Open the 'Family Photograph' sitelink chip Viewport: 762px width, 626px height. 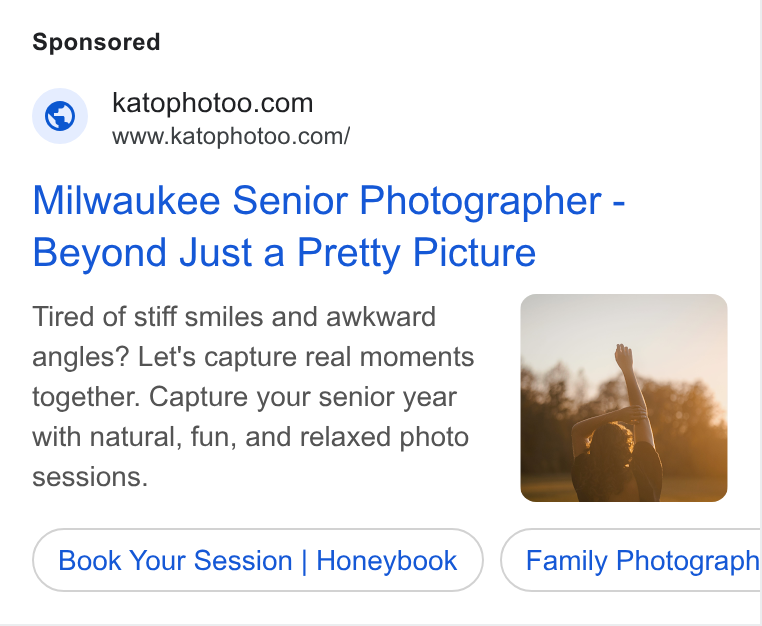tap(631, 560)
